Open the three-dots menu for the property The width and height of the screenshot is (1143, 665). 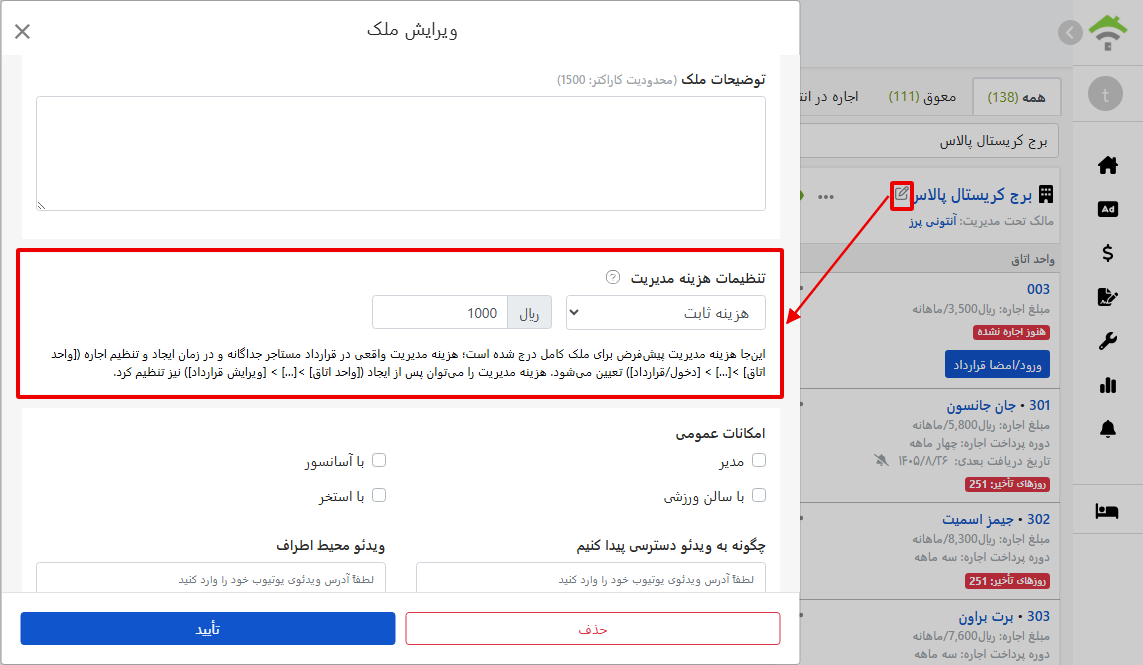[826, 197]
